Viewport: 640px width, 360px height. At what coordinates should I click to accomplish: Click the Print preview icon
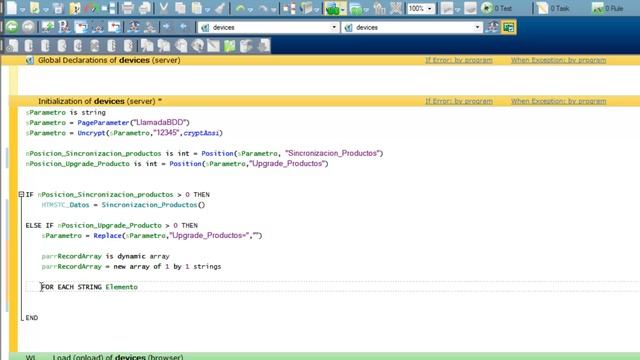click(x=144, y=8)
